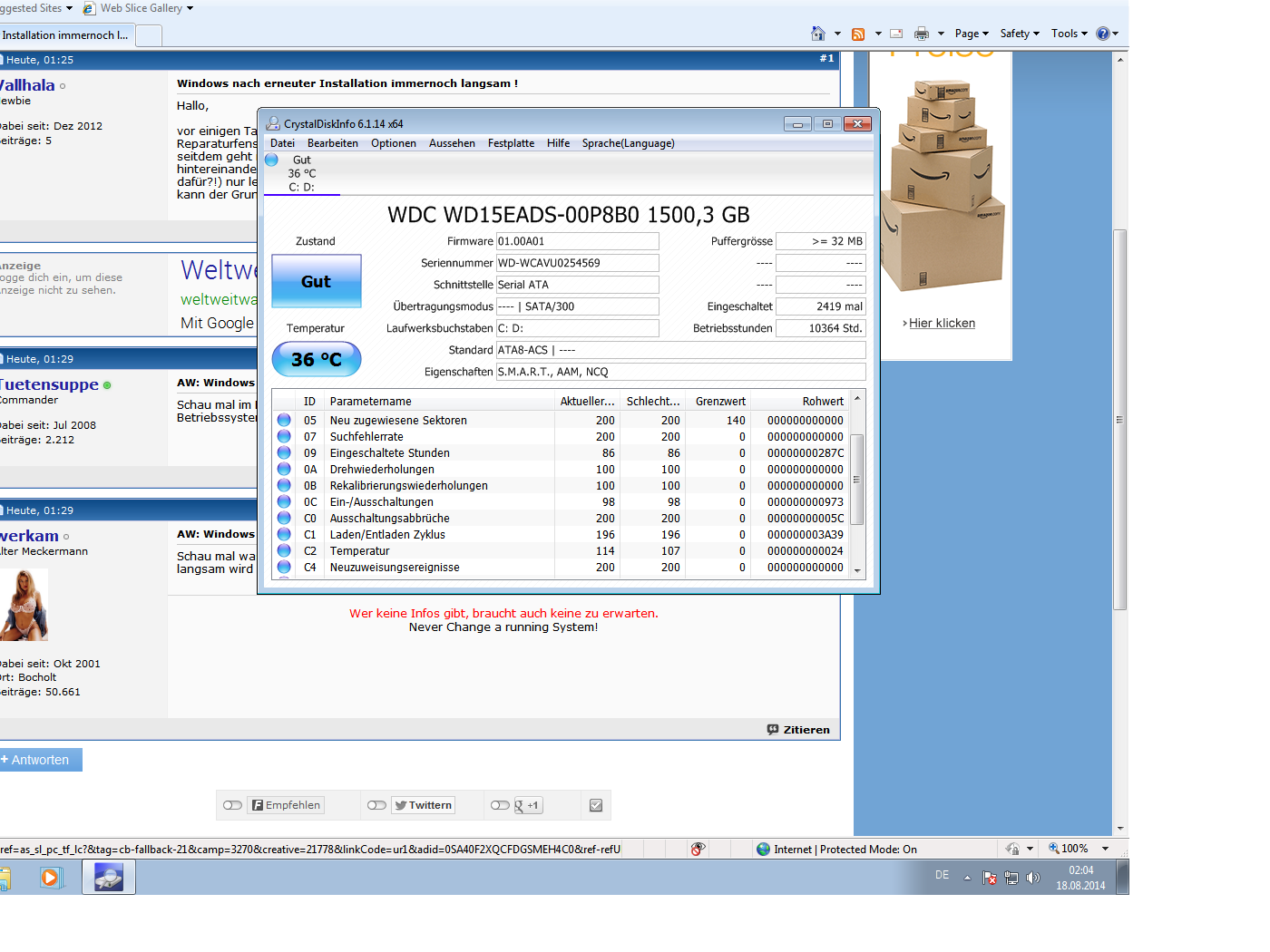Image resolution: width=1270 pixels, height=952 pixels.
Task: Click the 36 °C temperature button
Action: coord(317,359)
